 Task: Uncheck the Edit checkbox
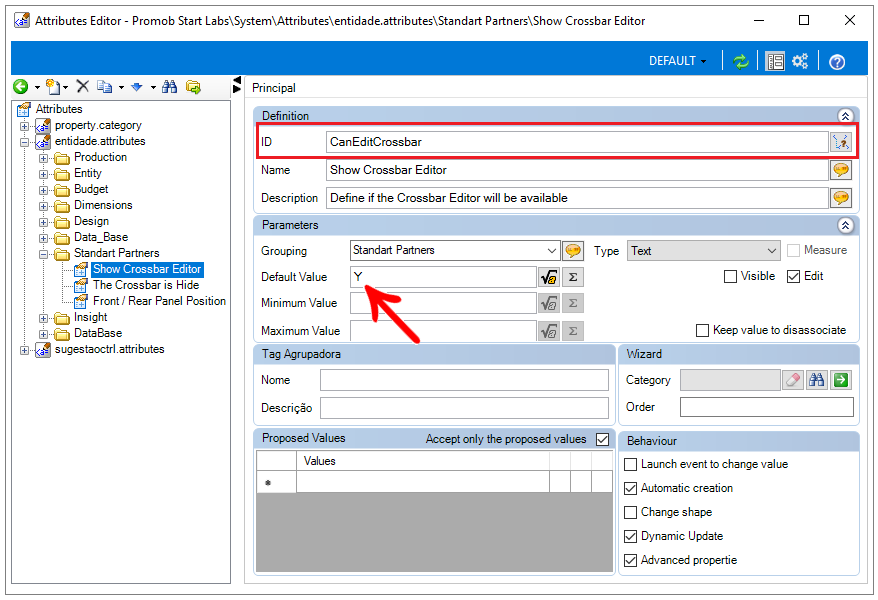pyautogui.click(x=793, y=276)
